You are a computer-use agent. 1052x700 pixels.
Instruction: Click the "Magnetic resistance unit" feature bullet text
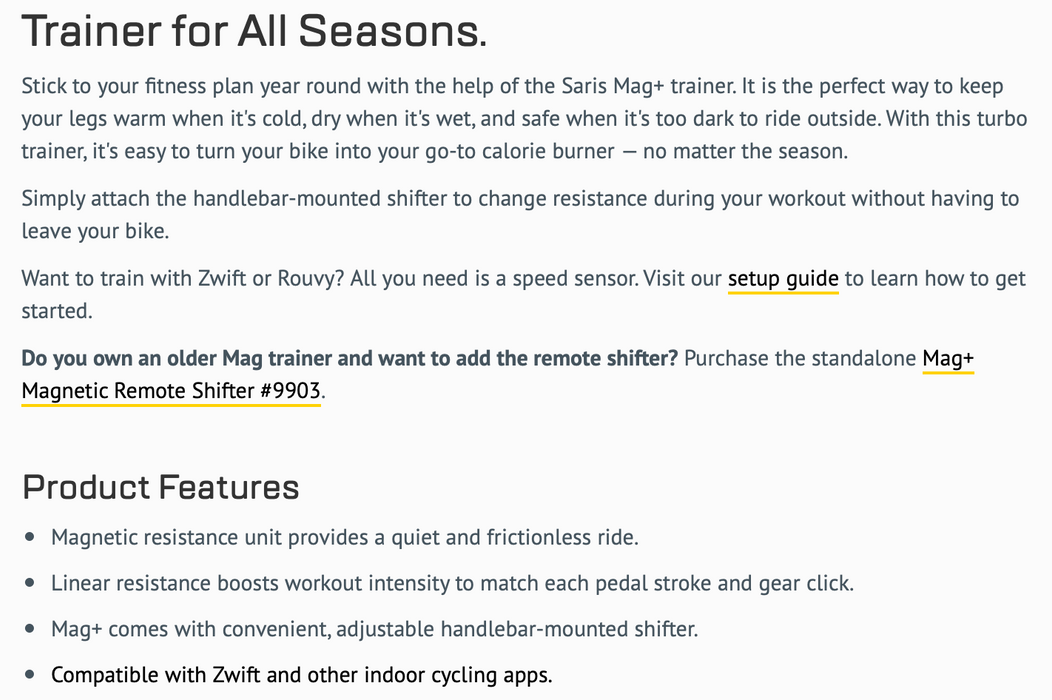(344, 537)
